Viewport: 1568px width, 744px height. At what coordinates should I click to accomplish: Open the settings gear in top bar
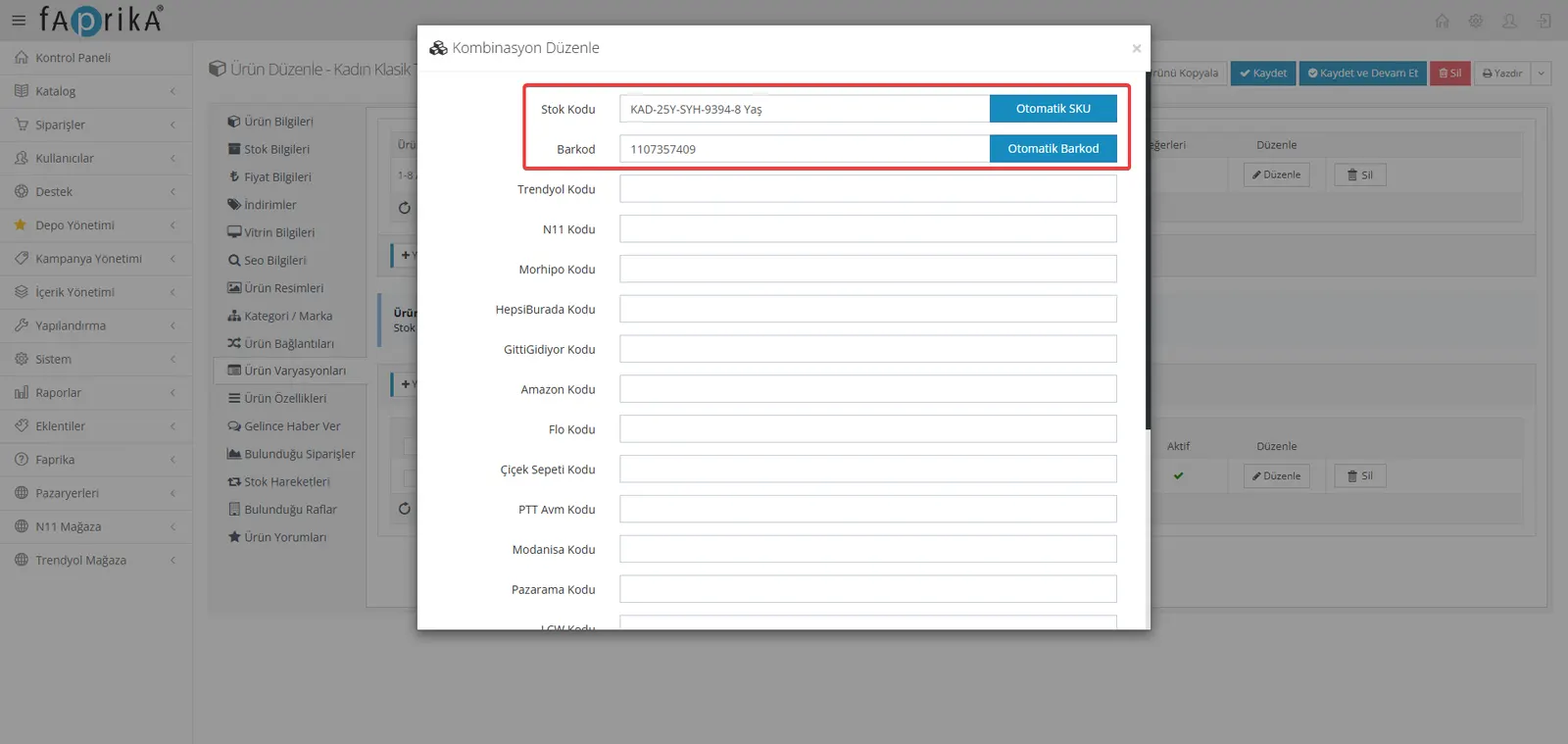(1476, 21)
